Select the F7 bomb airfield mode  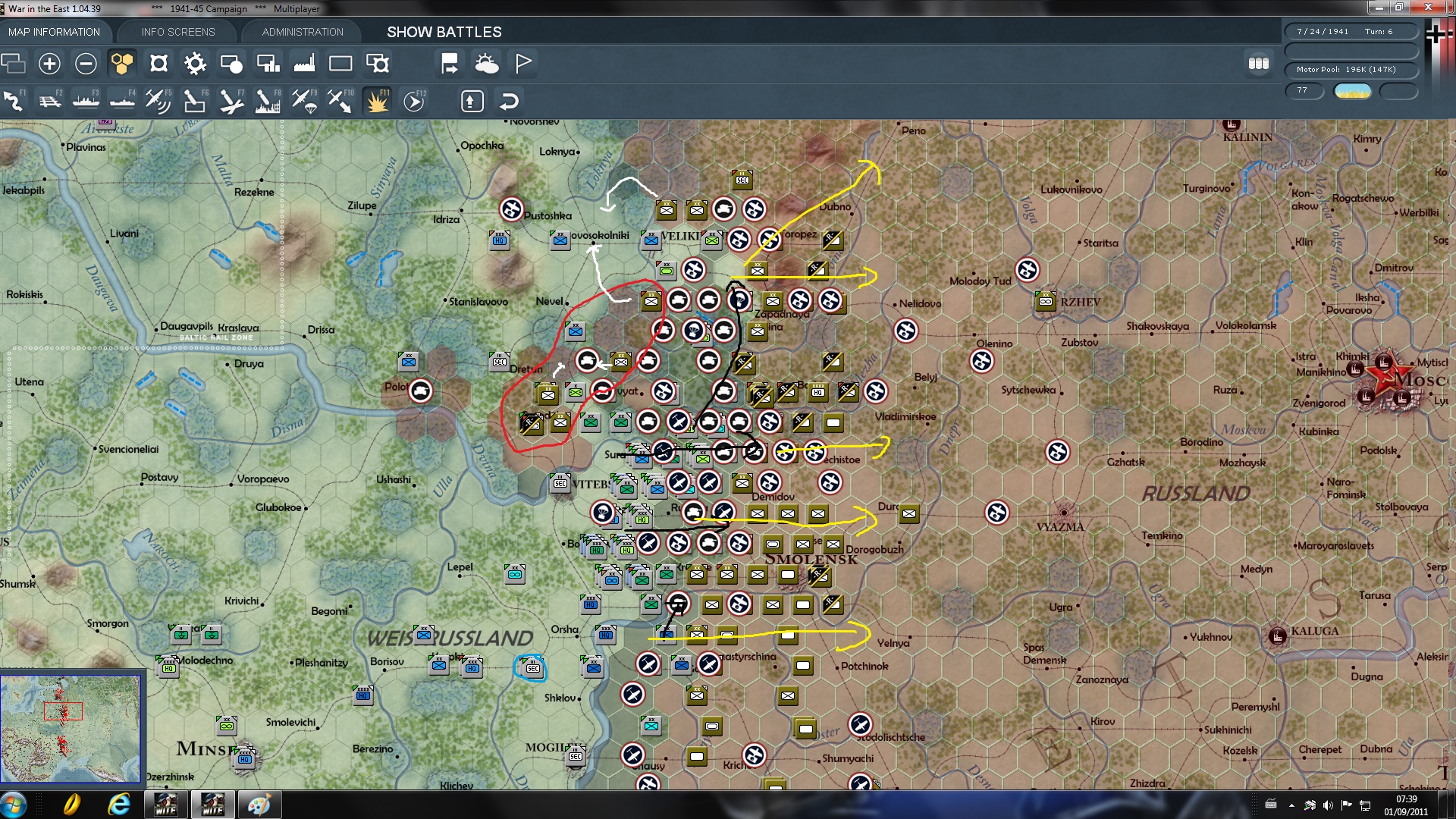click(231, 101)
